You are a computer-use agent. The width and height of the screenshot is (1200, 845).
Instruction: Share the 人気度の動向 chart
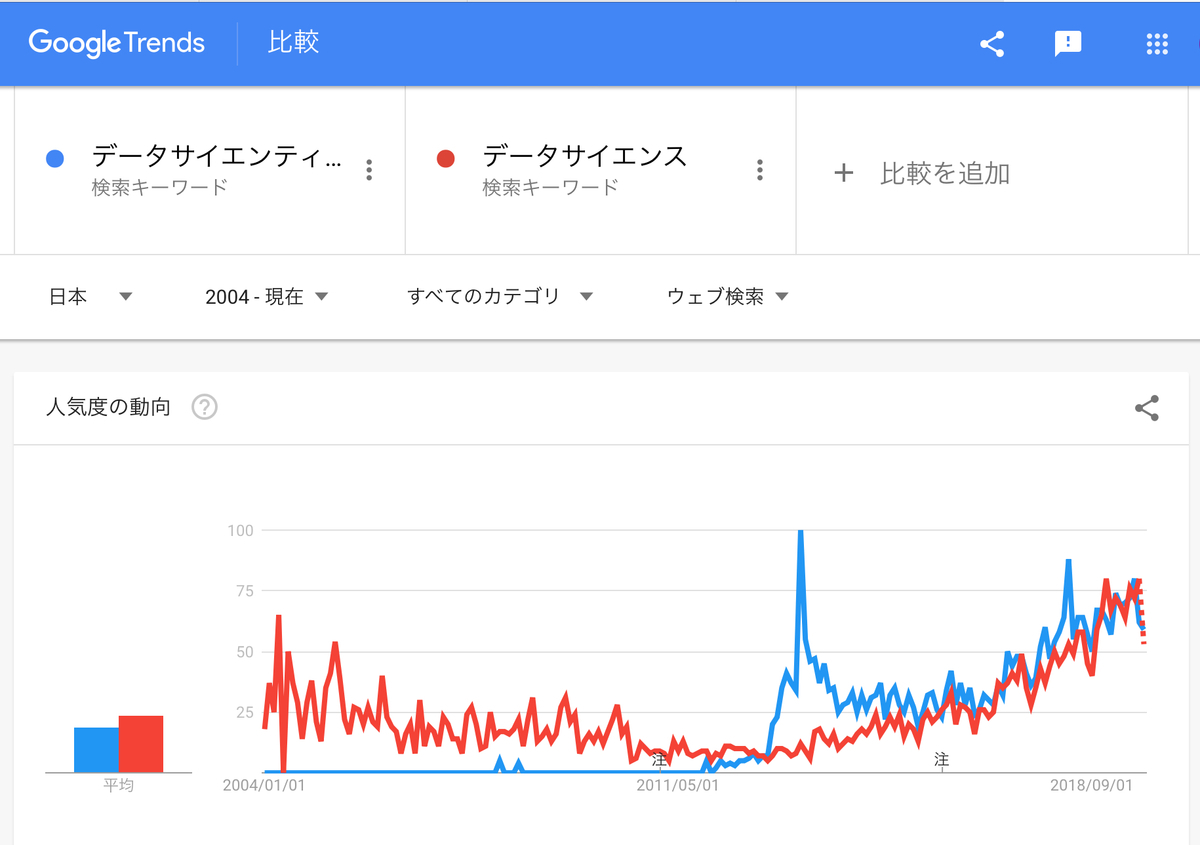(1146, 407)
